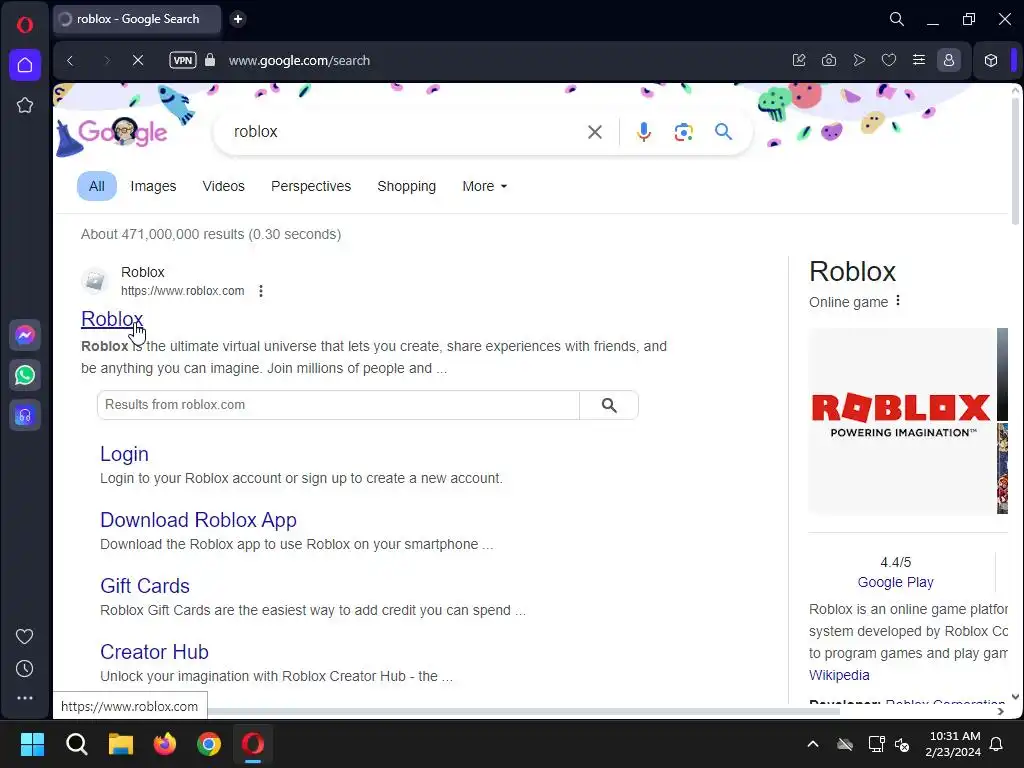Click the share page icon in the address bar
This screenshot has height=768, width=1024.
(x=799, y=60)
